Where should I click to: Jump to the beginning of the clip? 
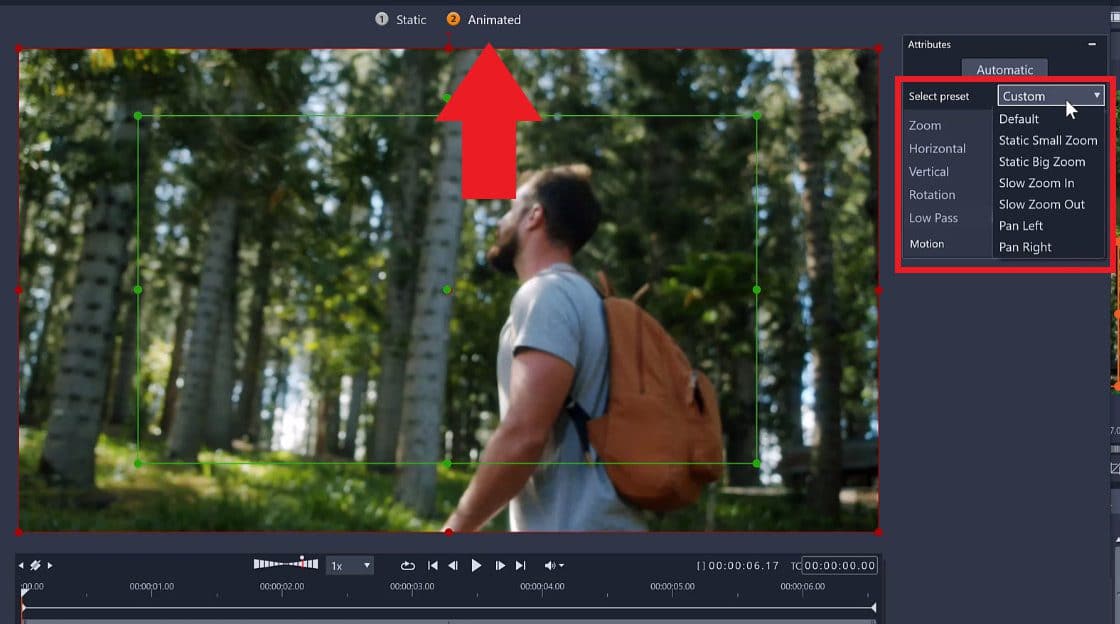point(432,565)
